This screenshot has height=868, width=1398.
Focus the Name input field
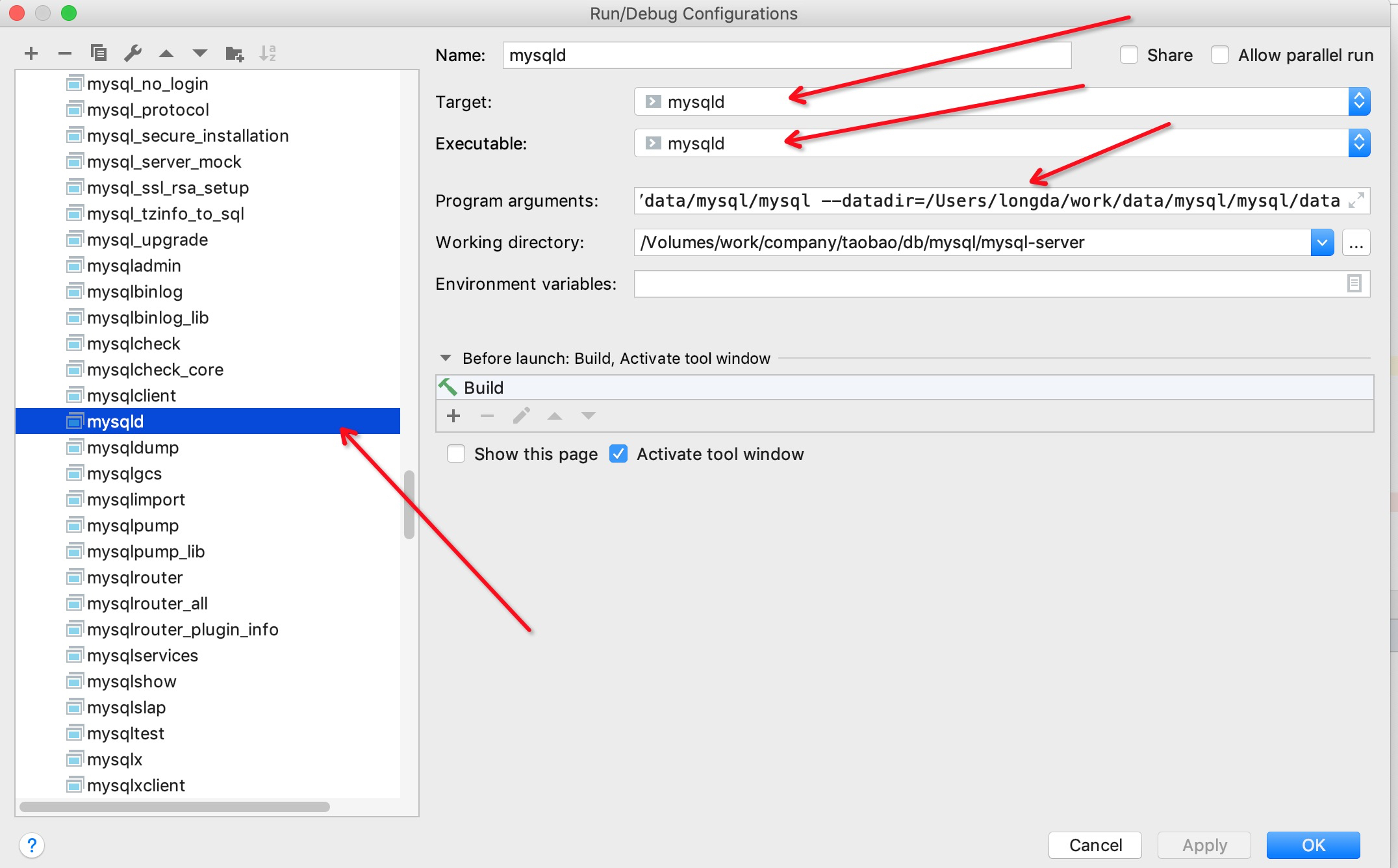787,55
